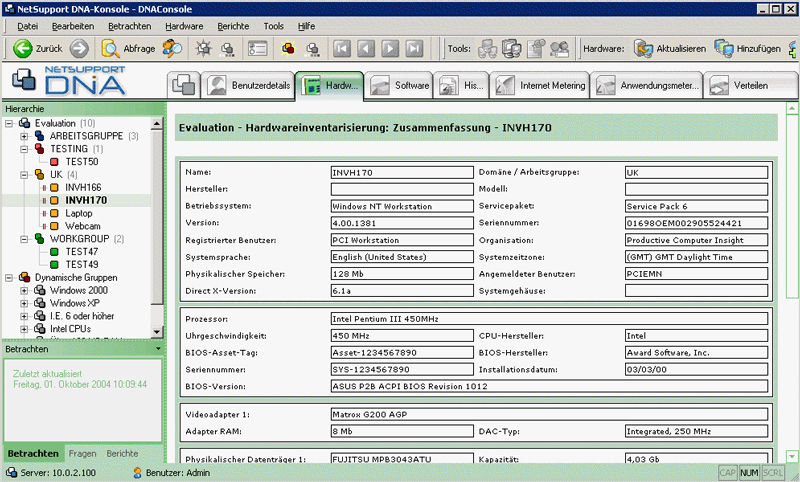Click the Servicepaket field Service Pack 6
Image resolution: width=800 pixels, height=482 pixels.
coord(696,206)
